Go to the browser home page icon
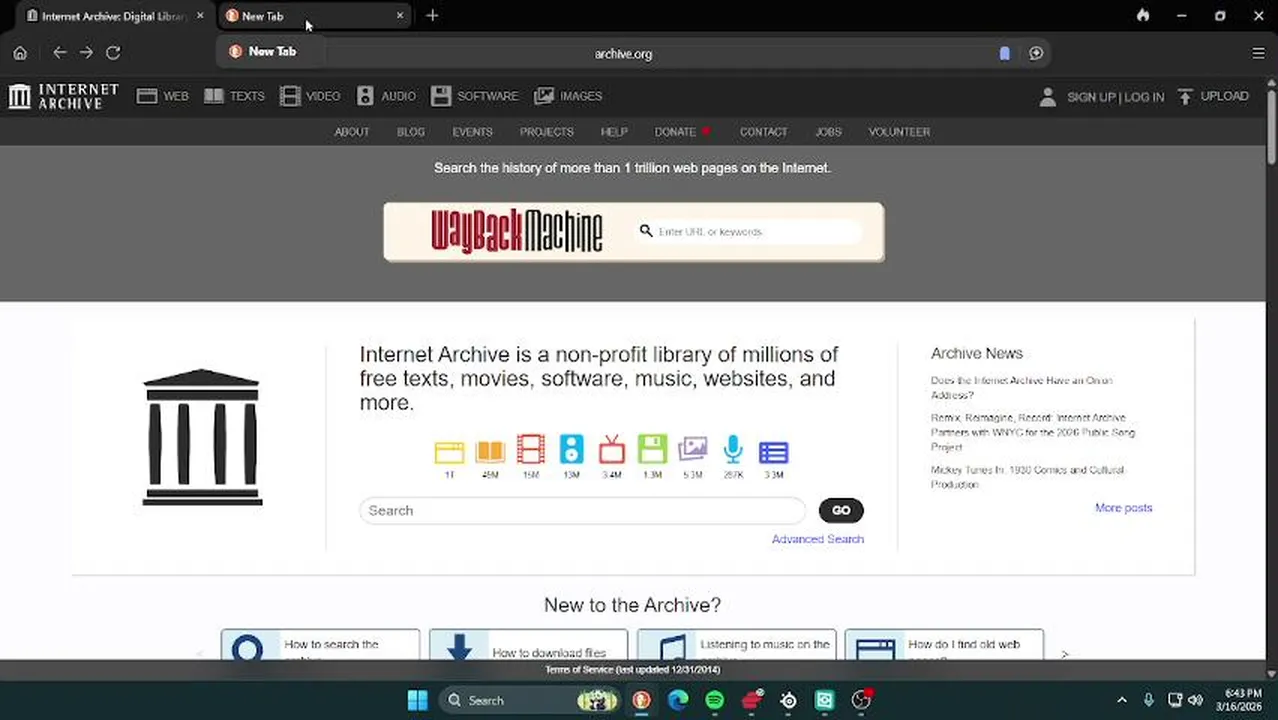 coord(20,53)
